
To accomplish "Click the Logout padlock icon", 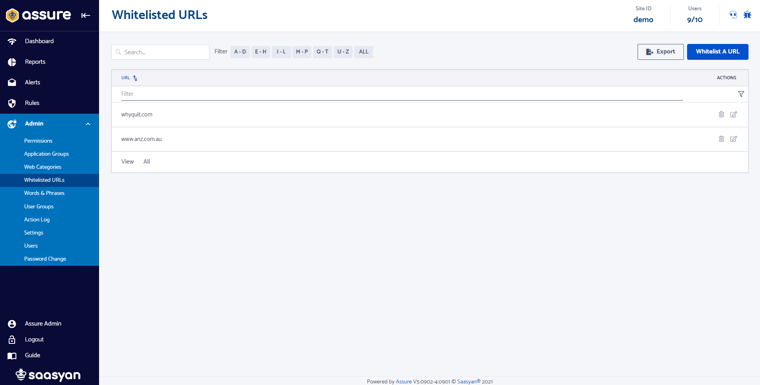I will [12, 339].
